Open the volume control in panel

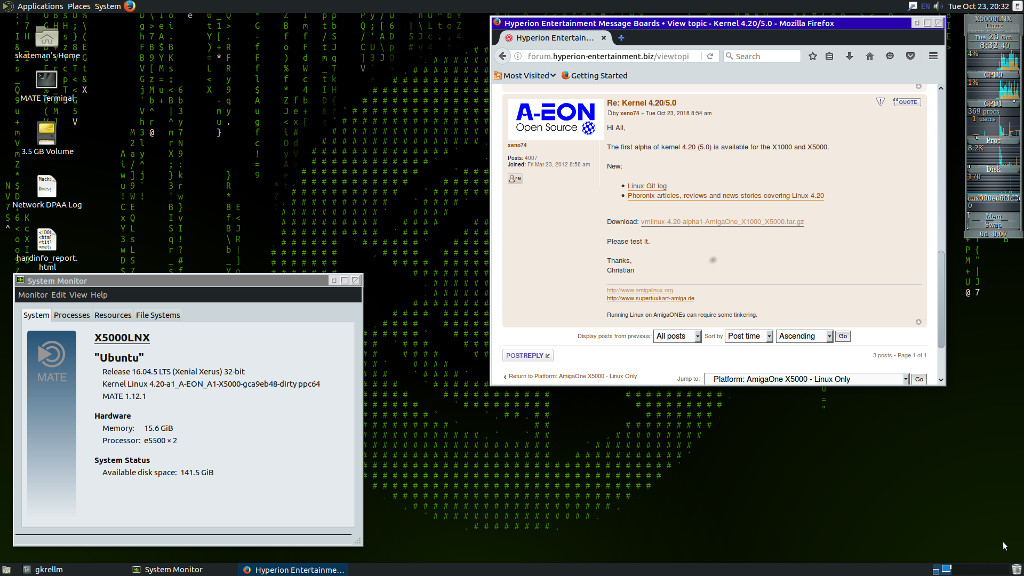938,6
